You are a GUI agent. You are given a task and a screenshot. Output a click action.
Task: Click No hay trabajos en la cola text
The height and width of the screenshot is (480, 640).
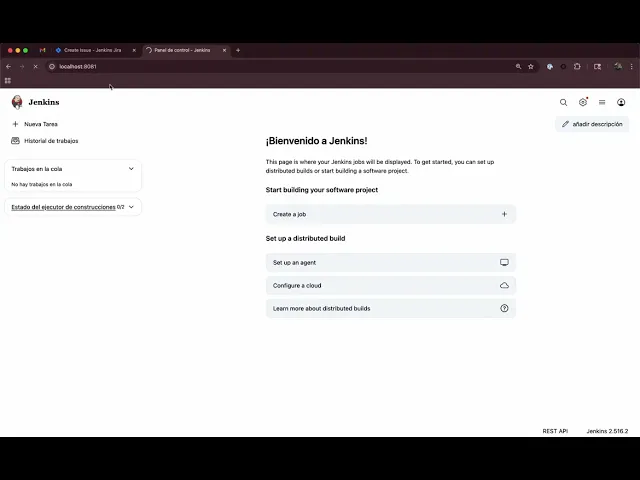point(42,184)
